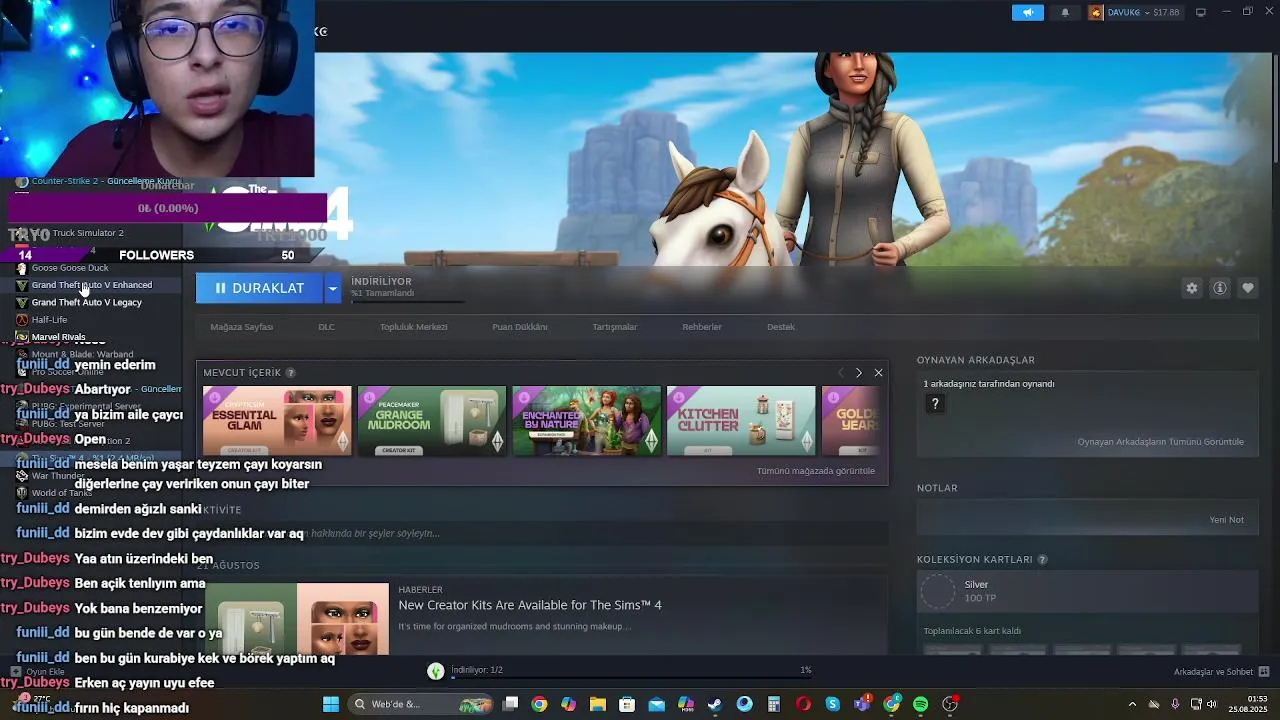This screenshot has width=1280, height=720.
Task: Click the DAVUK profile avatar
Action: tap(1096, 12)
